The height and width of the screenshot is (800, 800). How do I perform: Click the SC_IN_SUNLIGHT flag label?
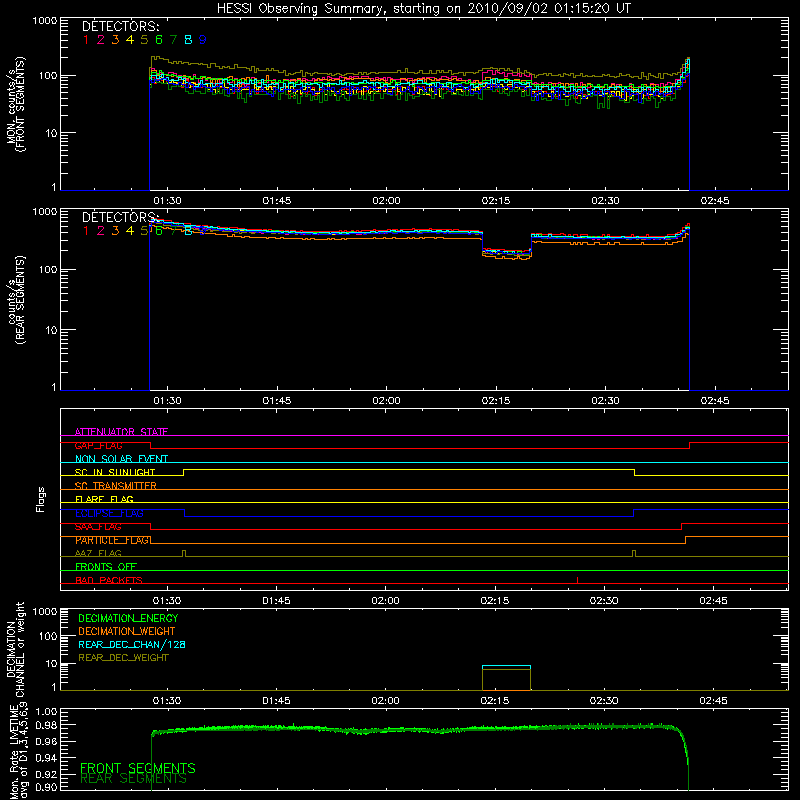[x=115, y=472]
